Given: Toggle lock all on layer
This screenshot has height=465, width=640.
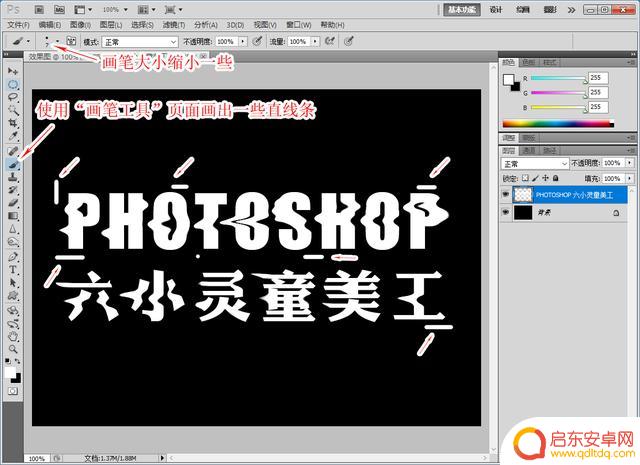Looking at the screenshot, I should 556,178.
